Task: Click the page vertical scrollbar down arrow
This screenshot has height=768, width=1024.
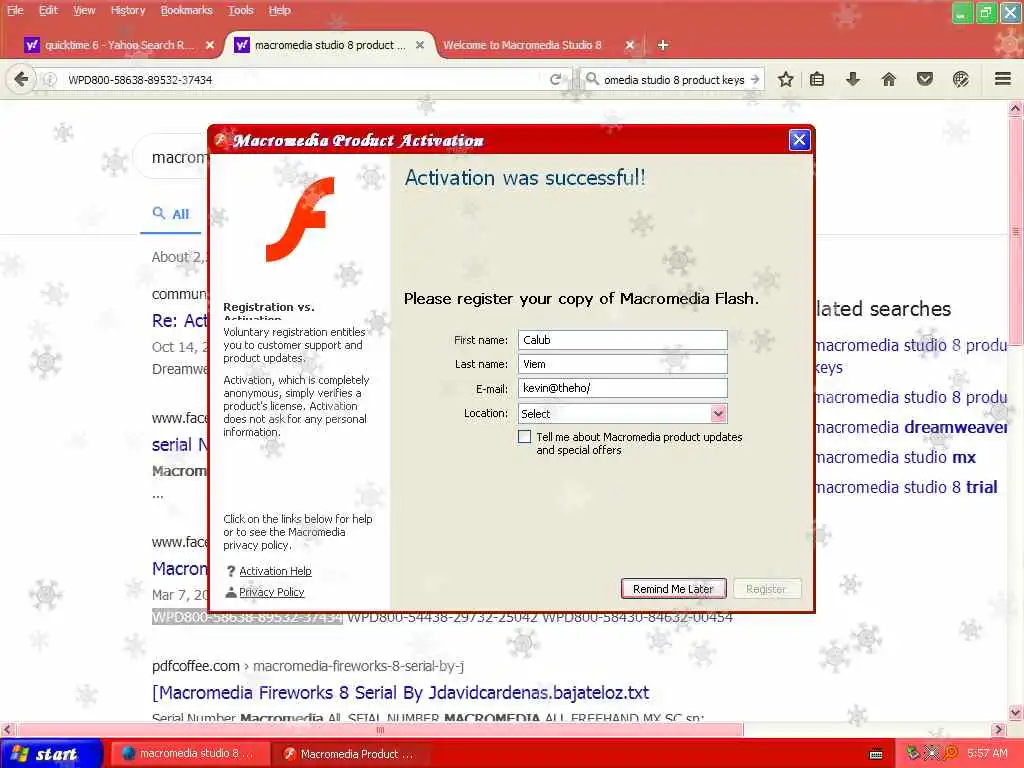Action: (x=1016, y=712)
